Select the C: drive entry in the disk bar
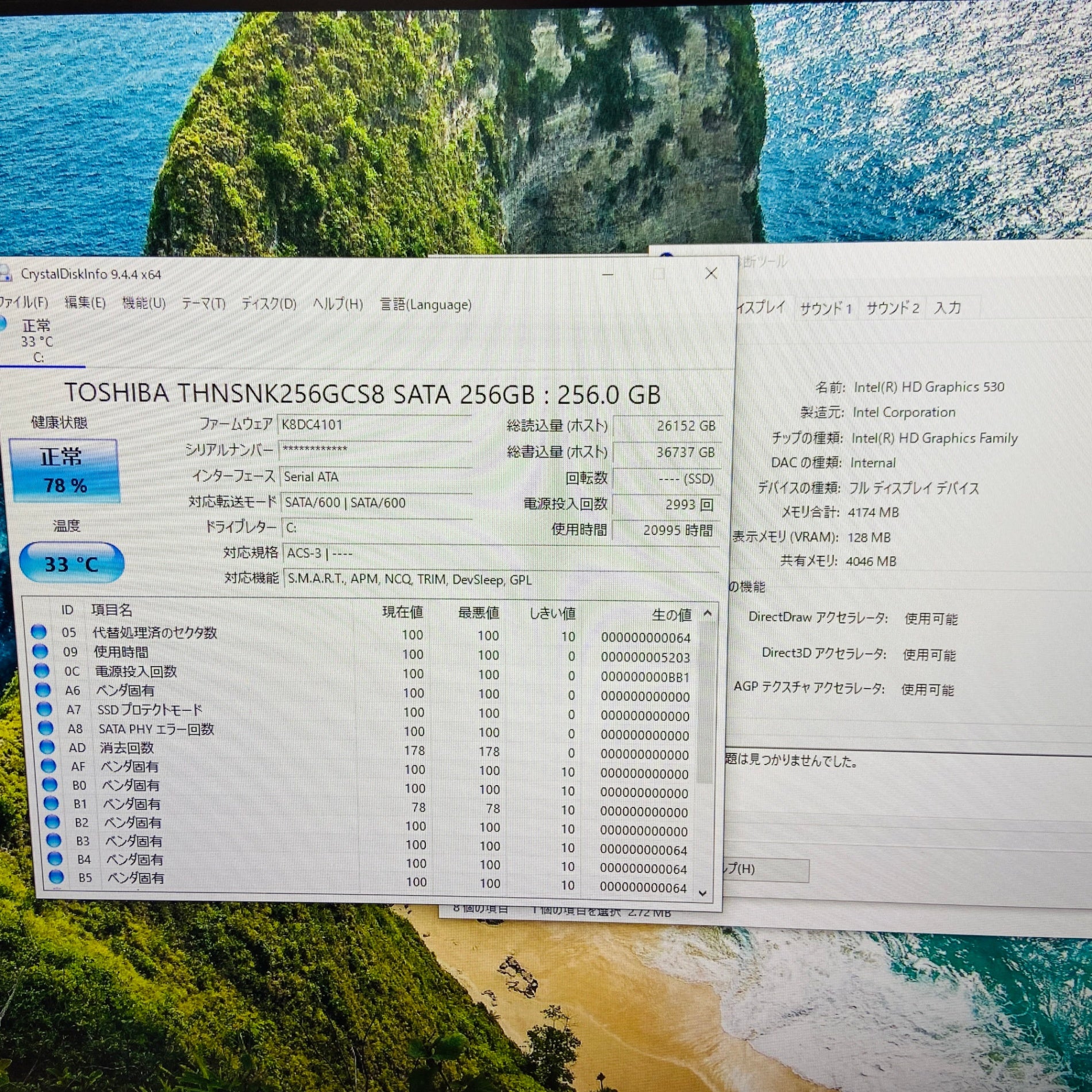 pos(38,341)
